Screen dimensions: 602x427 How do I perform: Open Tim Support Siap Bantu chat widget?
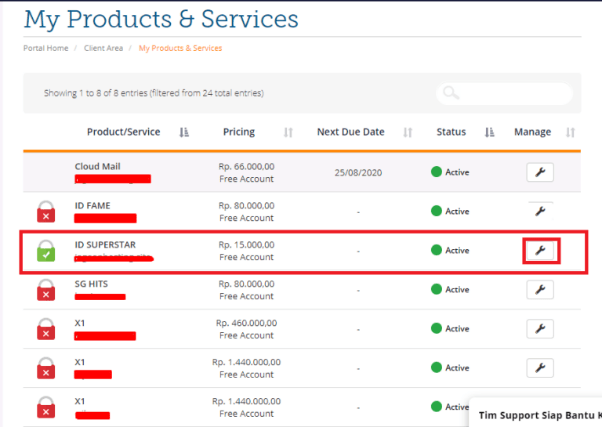(x=536, y=413)
